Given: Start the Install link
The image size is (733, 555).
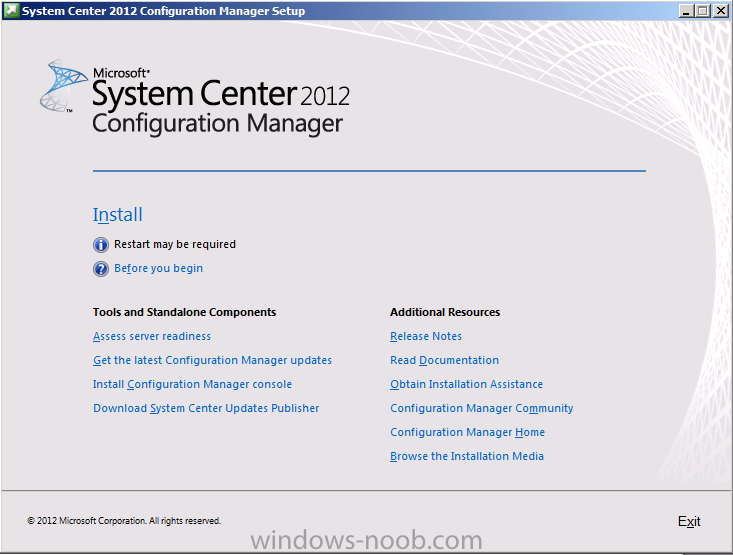Looking at the screenshot, I should click(117, 215).
